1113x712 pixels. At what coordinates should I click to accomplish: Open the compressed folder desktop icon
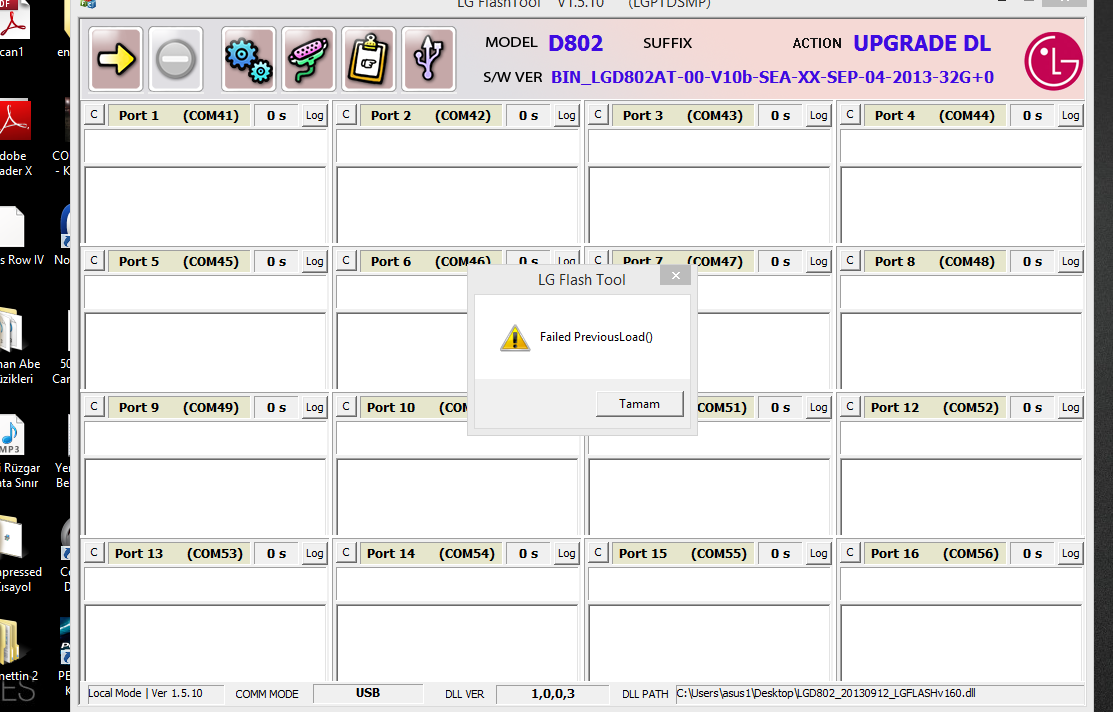(x=16, y=556)
